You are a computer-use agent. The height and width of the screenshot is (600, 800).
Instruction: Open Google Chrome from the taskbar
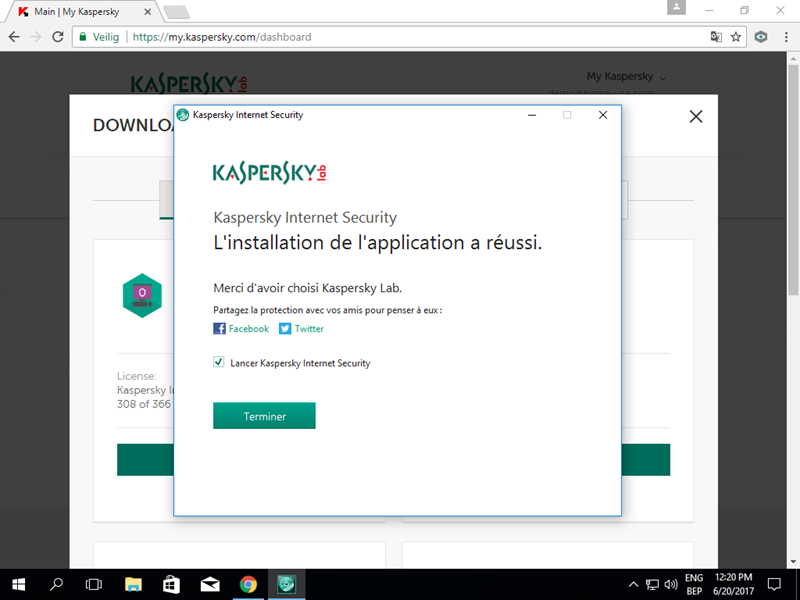pos(248,584)
